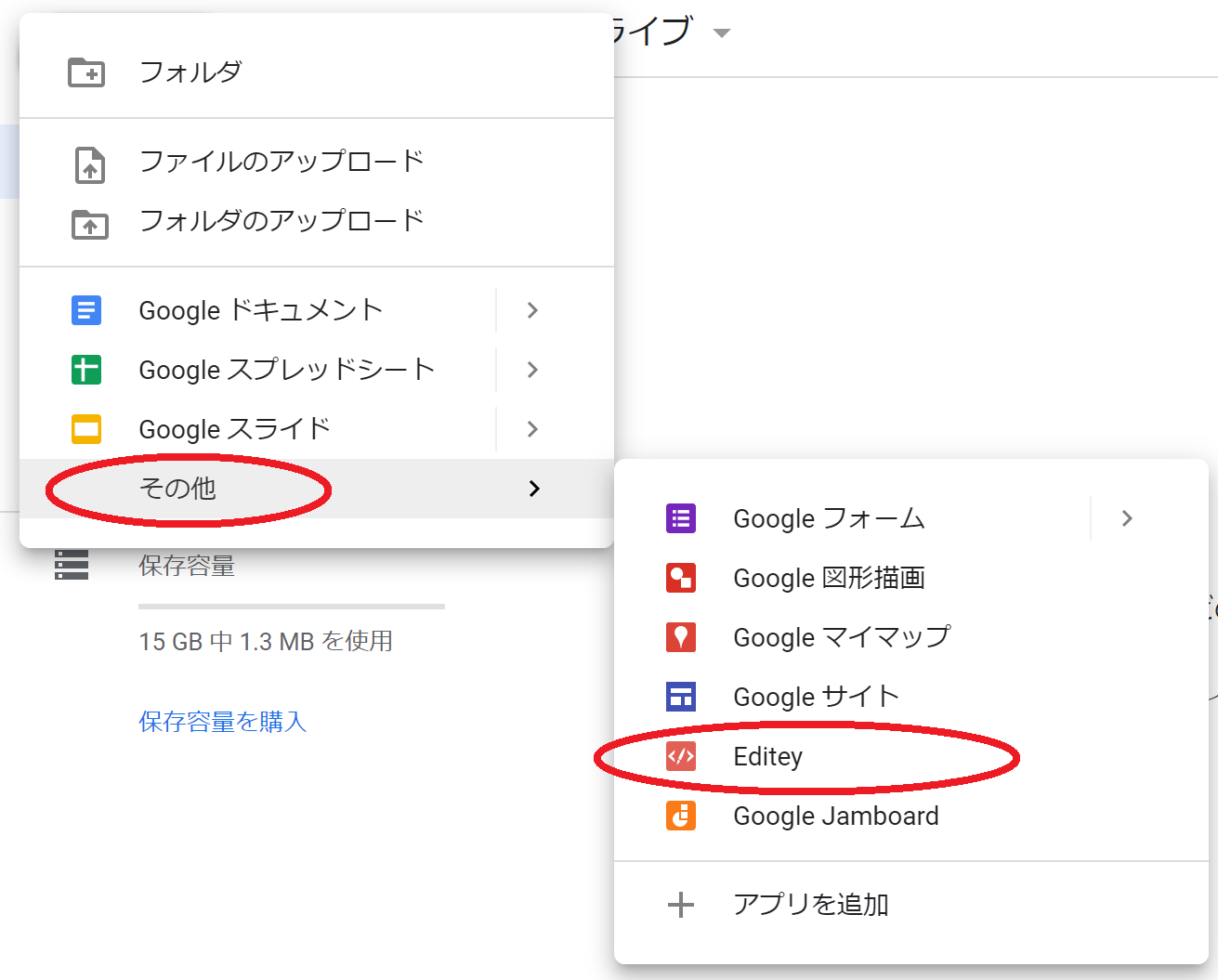The width and height of the screenshot is (1218, 980).
Task: Expand the Google スプレッドシート submenu arrow
Action: 532,370
